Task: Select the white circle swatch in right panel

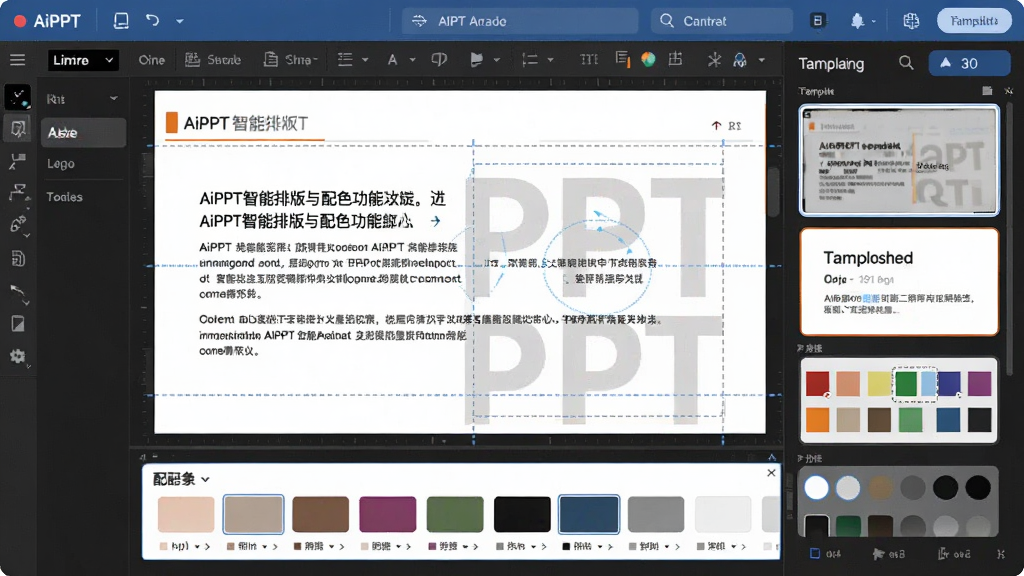Action: (816, 487)
